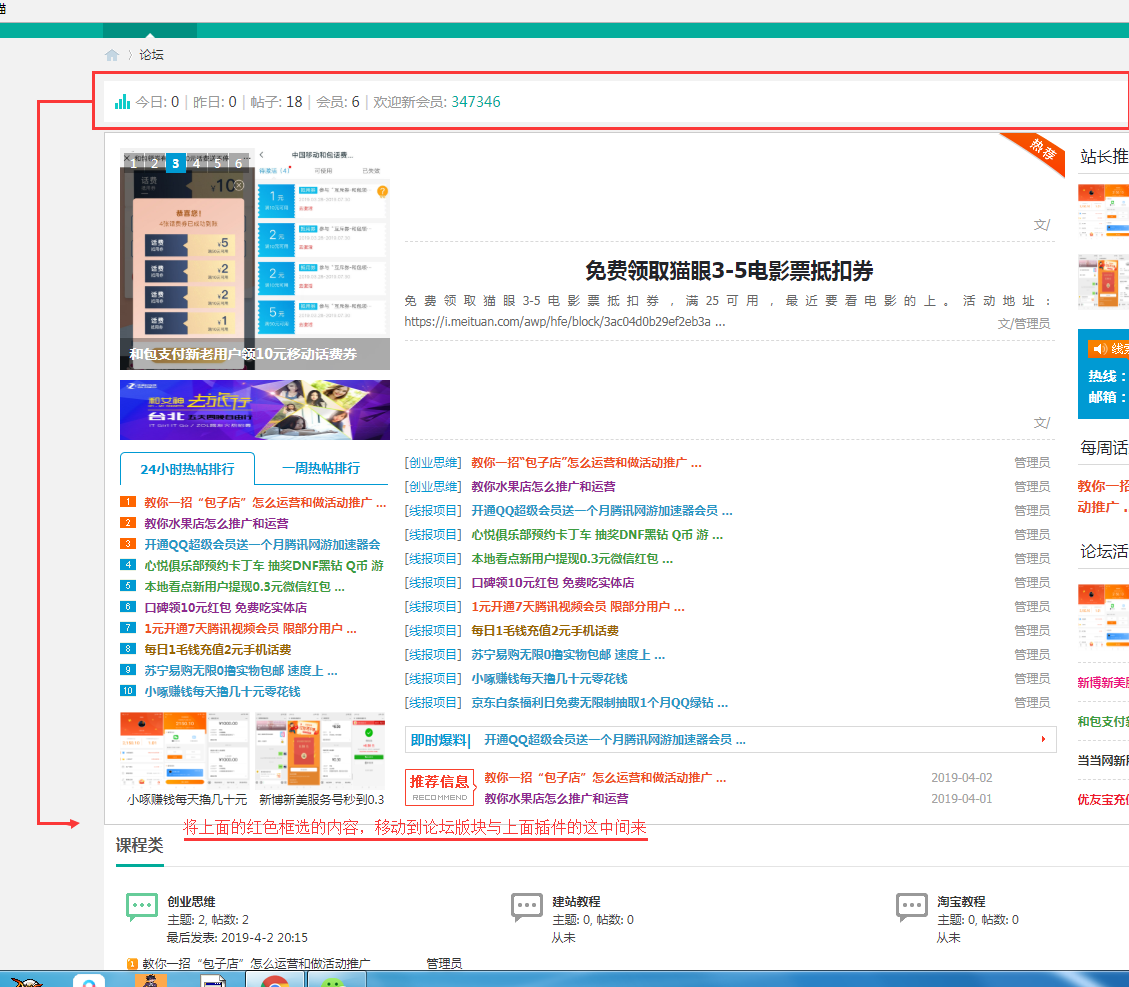Image resolution: width=1129 pixels, height=987 pixels.
Task: Select slide number 5 in slideshow
Action: tap(217, 163)
